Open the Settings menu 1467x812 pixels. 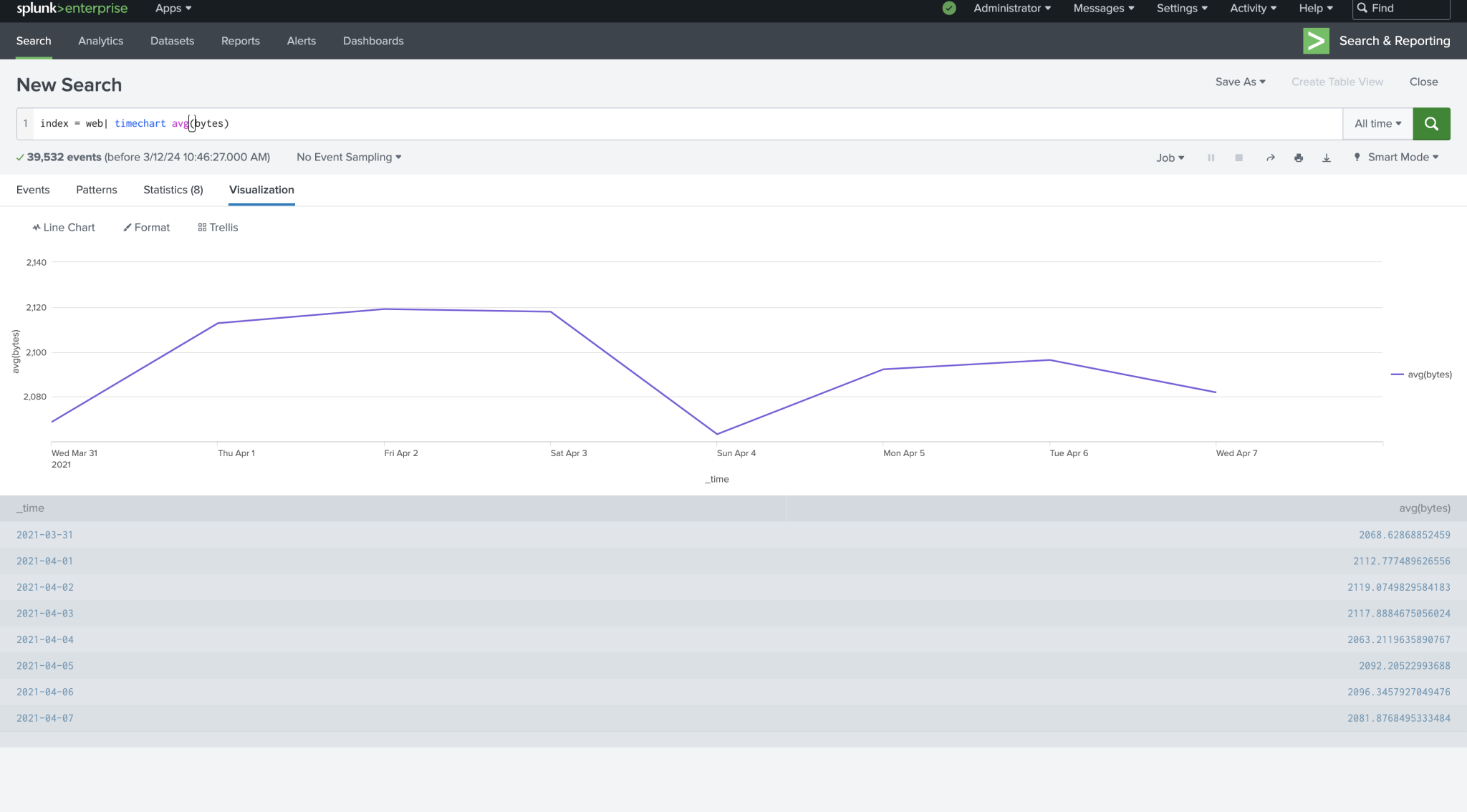pos(1180,8)
